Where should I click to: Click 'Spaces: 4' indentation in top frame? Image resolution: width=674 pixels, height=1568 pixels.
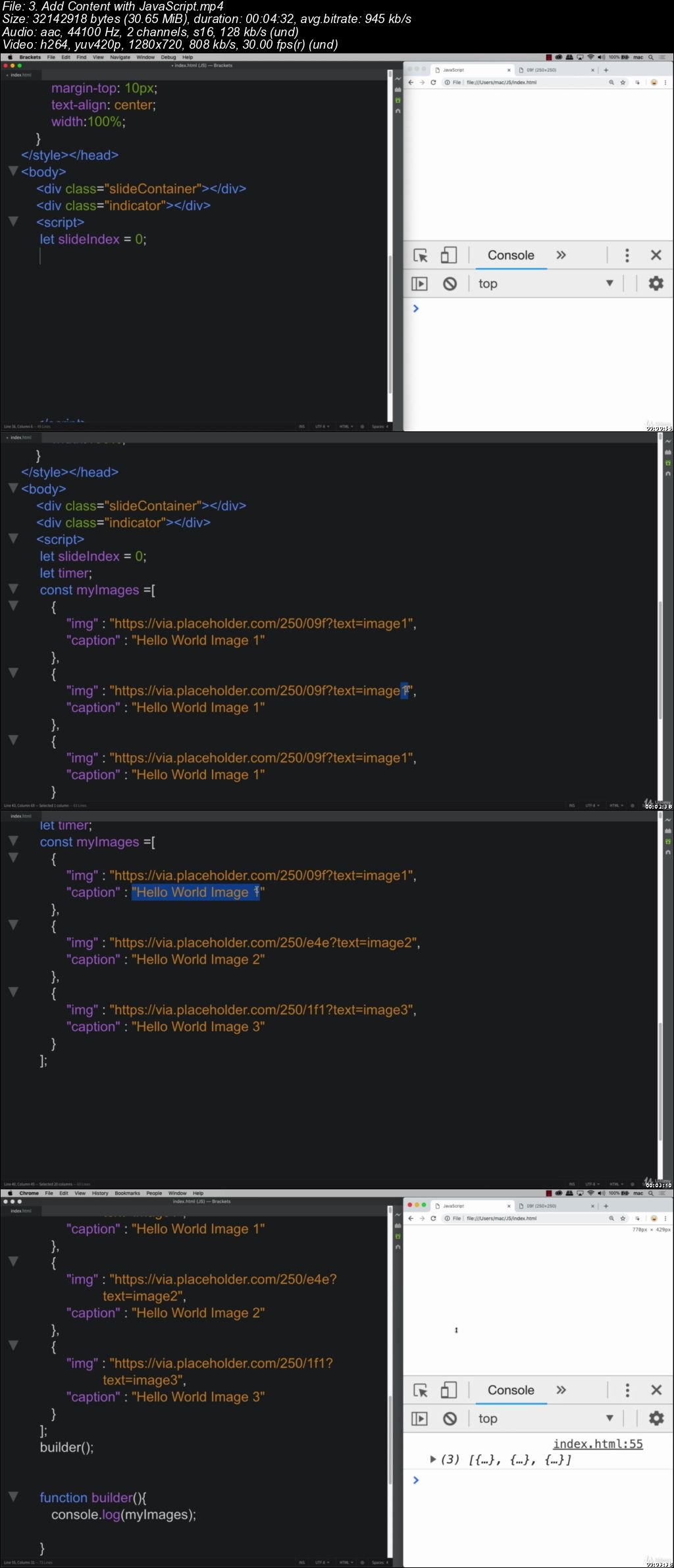[380, 427]
